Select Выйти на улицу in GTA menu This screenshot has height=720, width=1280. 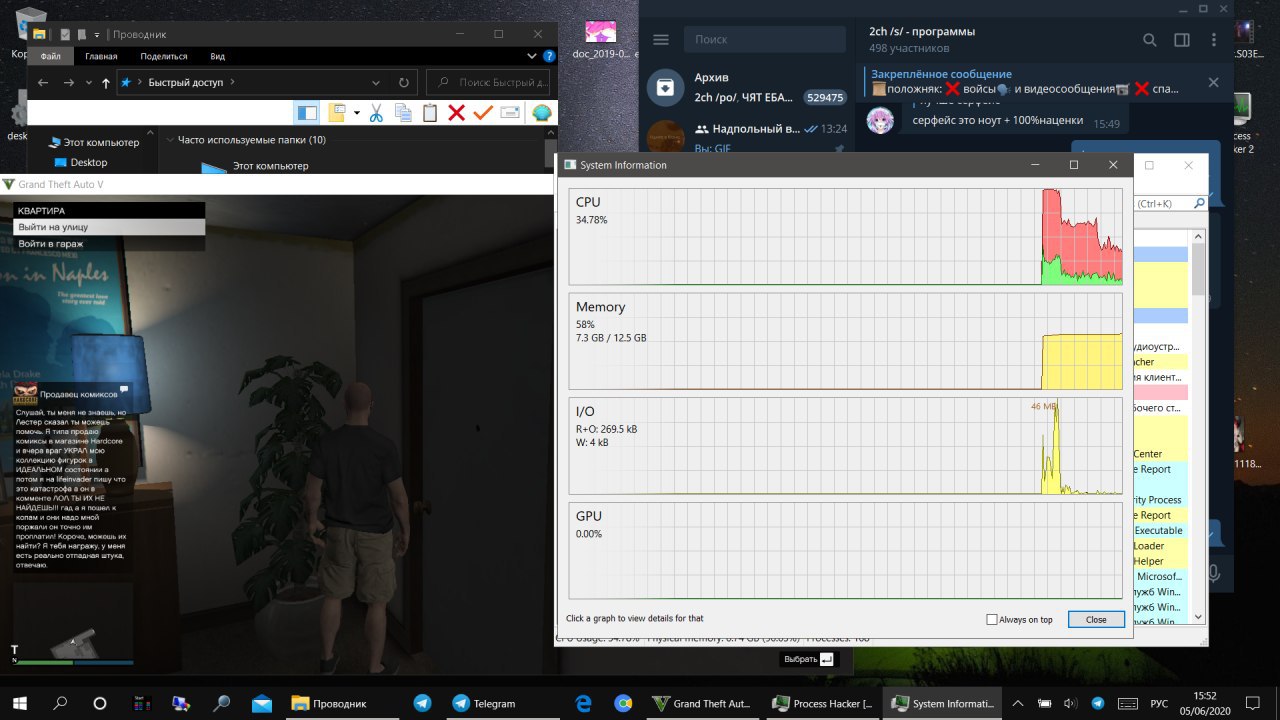(x=109, y=227)
